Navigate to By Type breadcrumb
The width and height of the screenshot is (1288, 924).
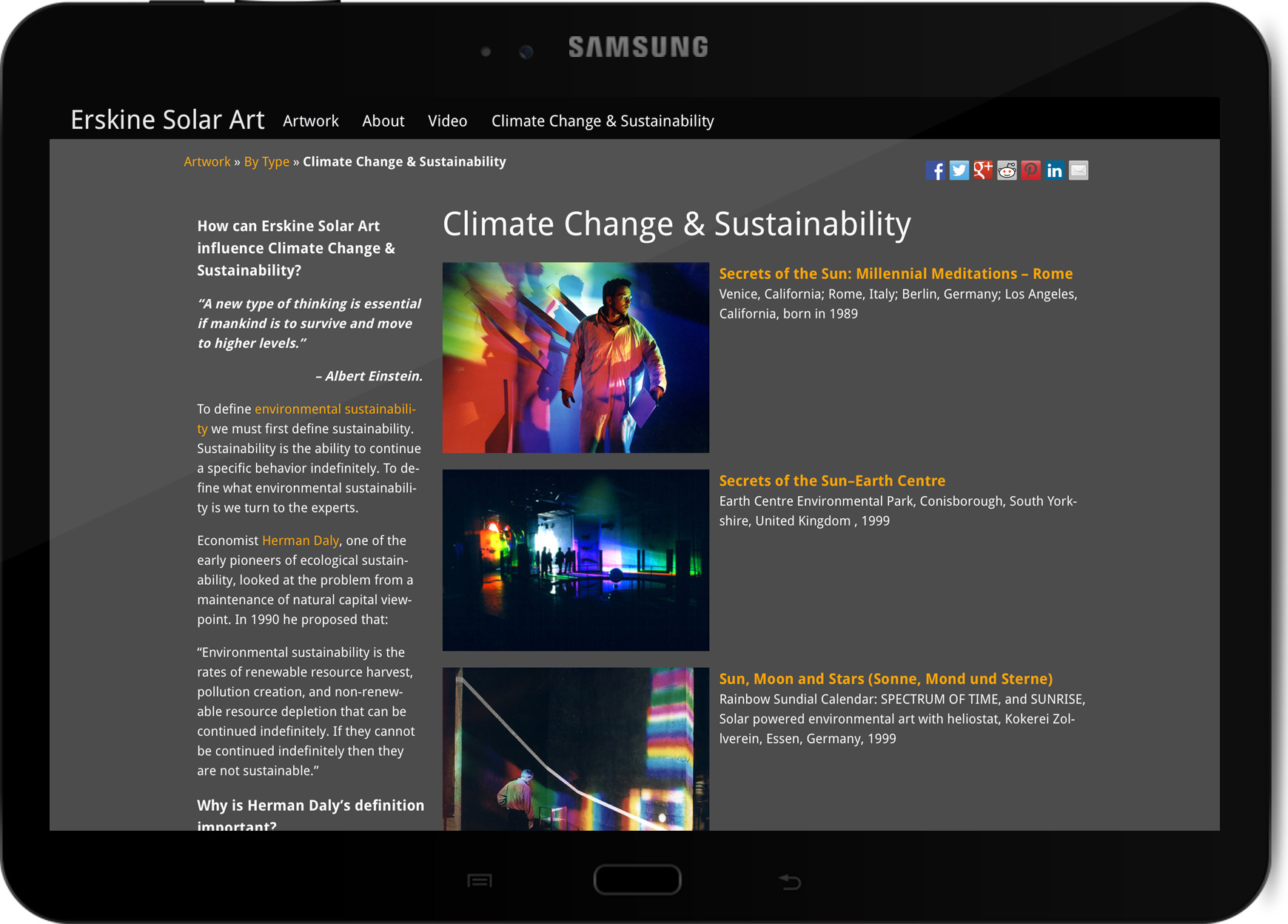click(x=266, y=161)
